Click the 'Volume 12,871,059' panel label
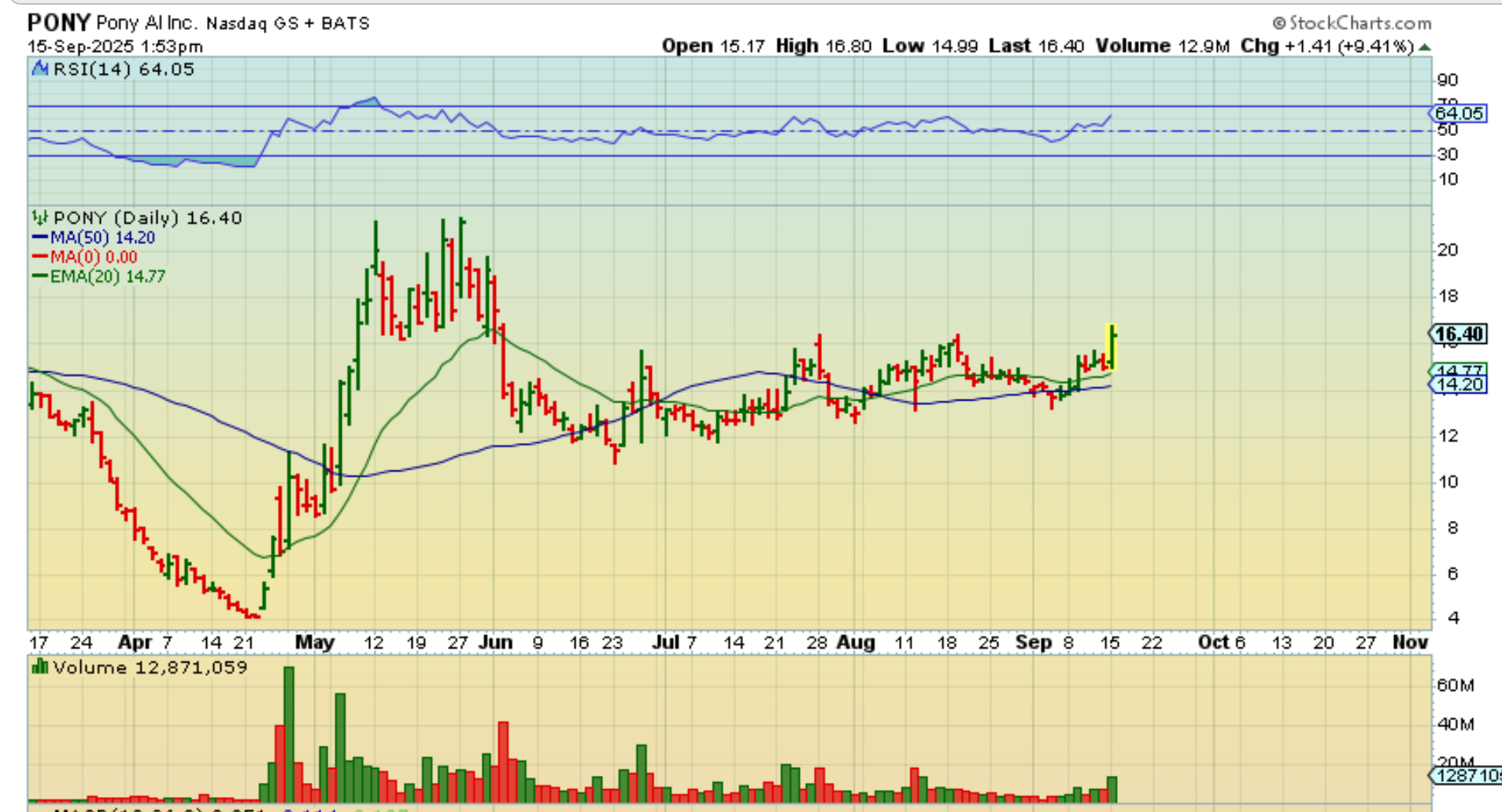The image size is (1502, 812). (x=150, y=667)
